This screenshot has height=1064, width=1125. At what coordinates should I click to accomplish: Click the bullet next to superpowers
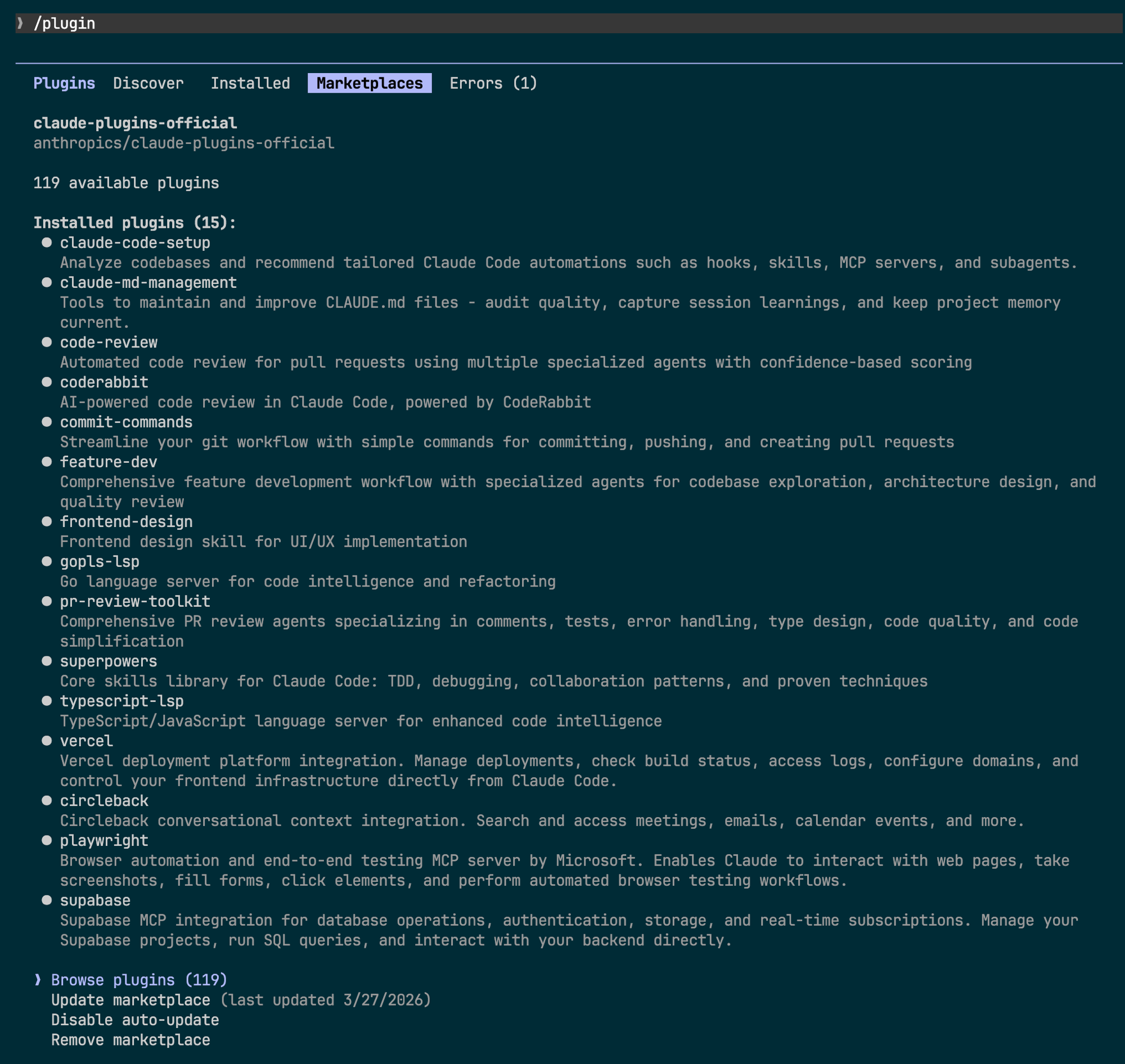[47, 661]
